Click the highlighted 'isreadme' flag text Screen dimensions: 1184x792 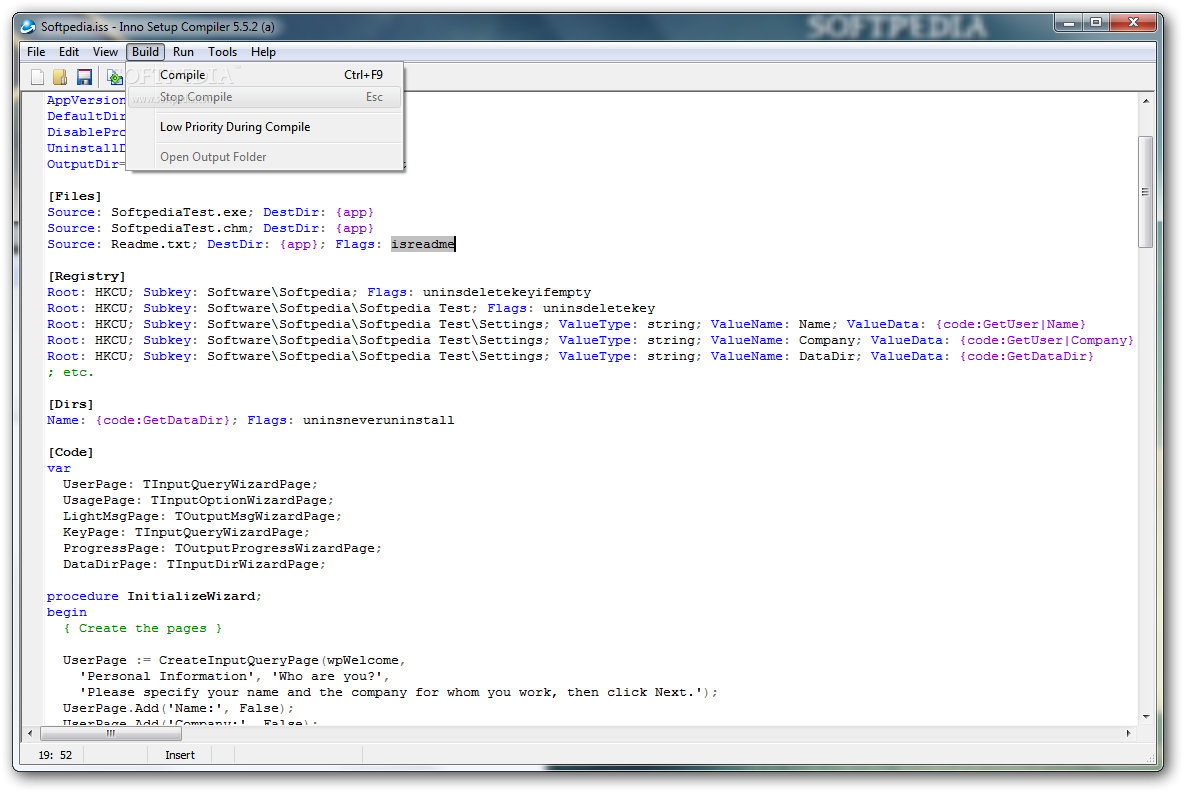pos(423,244)
